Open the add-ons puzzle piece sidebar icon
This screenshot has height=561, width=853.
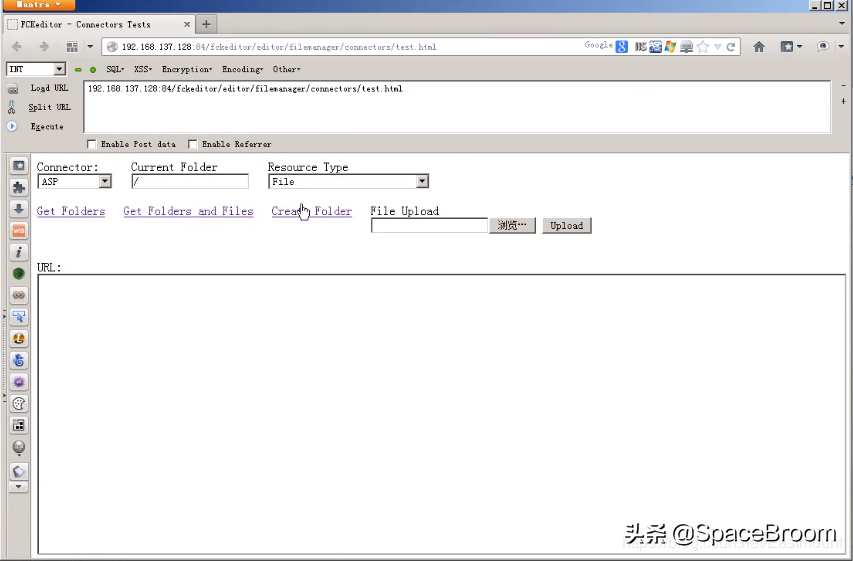tap(19, 187)
